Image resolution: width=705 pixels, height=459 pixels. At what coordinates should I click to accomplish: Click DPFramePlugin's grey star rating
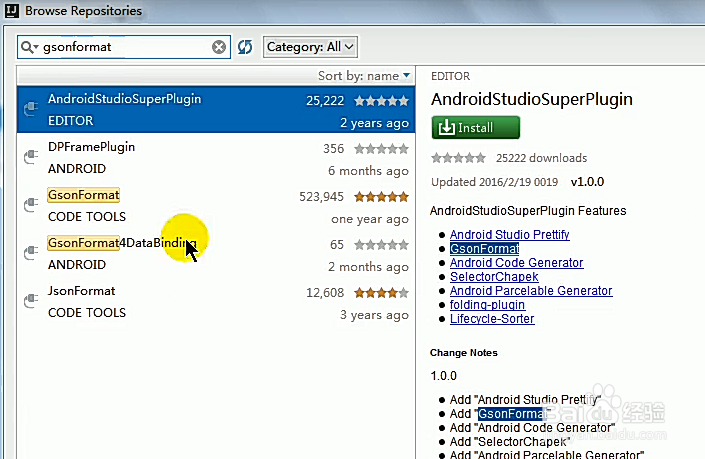381,148
